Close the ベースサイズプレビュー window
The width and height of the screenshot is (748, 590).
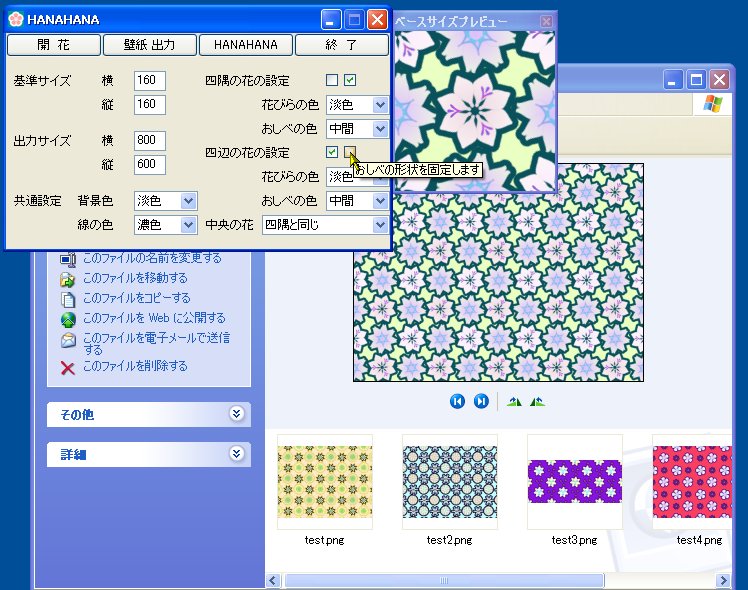(x=547, y=21)
